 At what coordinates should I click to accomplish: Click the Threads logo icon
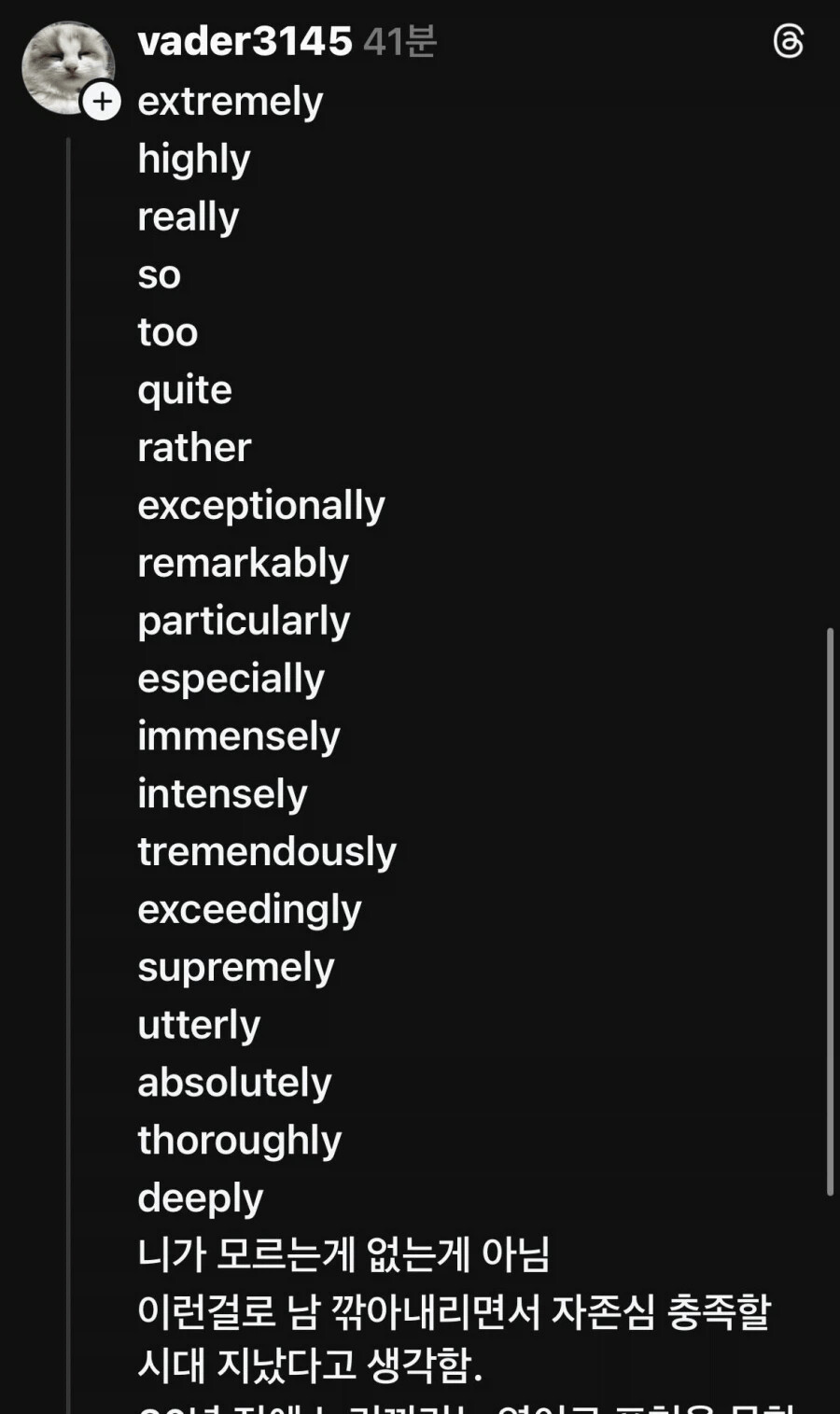[x=789, y=42]
